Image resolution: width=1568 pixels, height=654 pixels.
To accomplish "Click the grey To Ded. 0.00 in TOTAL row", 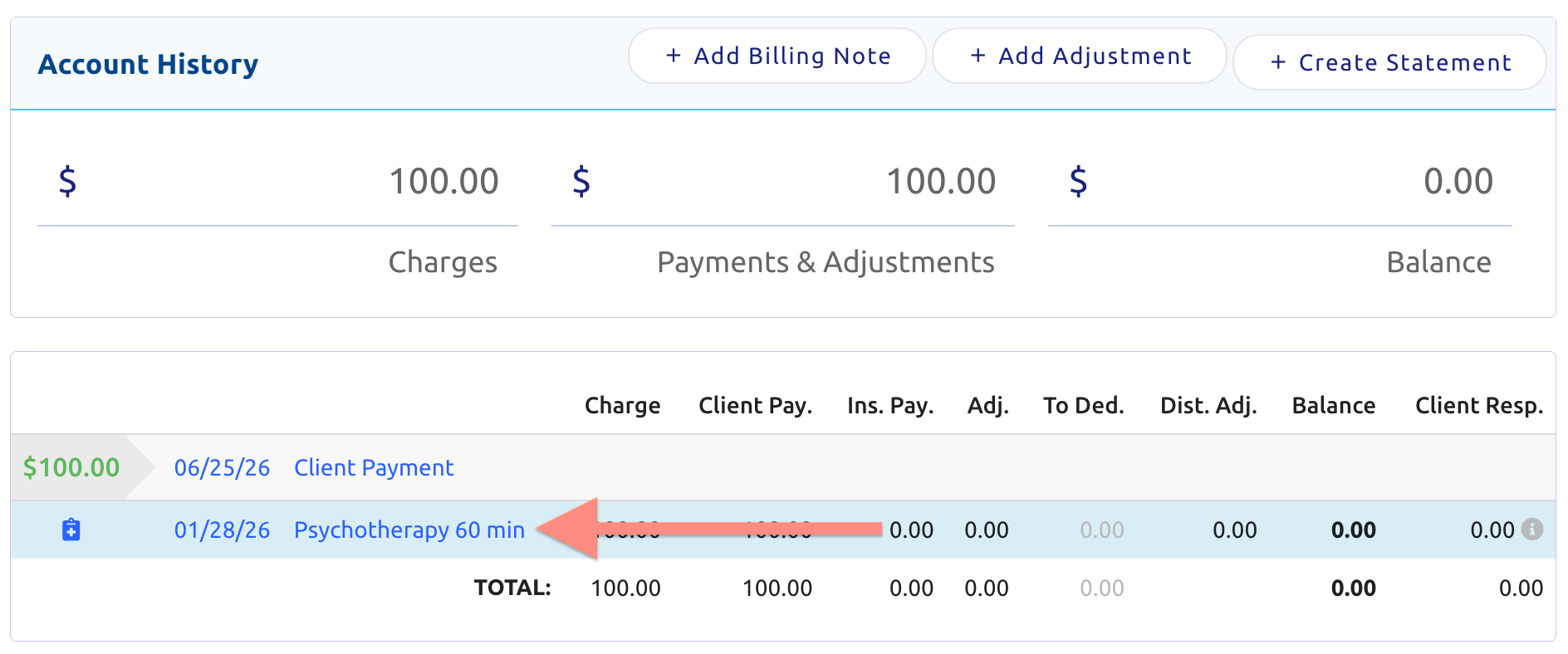I will pos(1102,588).
